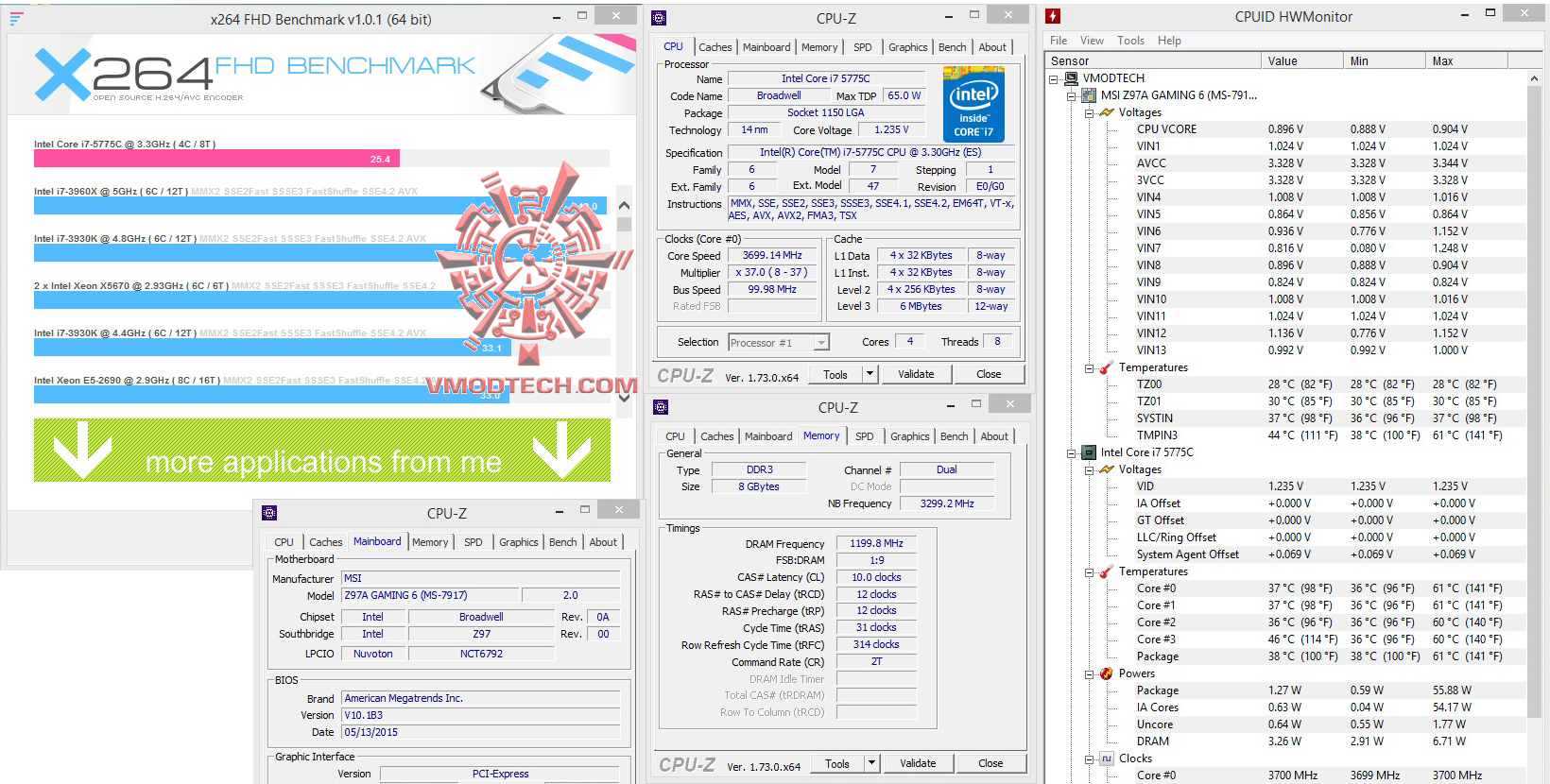Screen dimensions: 1550x784
Task: Collapse the VMODTECH root node in HWMonitor
Action: 1054,79
